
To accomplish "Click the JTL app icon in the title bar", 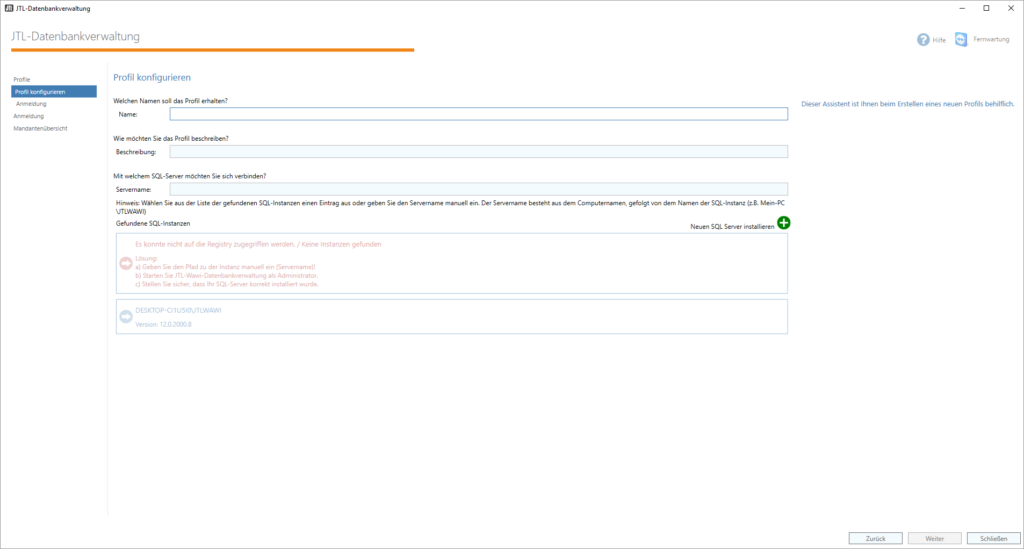I will tap(9, 8).
